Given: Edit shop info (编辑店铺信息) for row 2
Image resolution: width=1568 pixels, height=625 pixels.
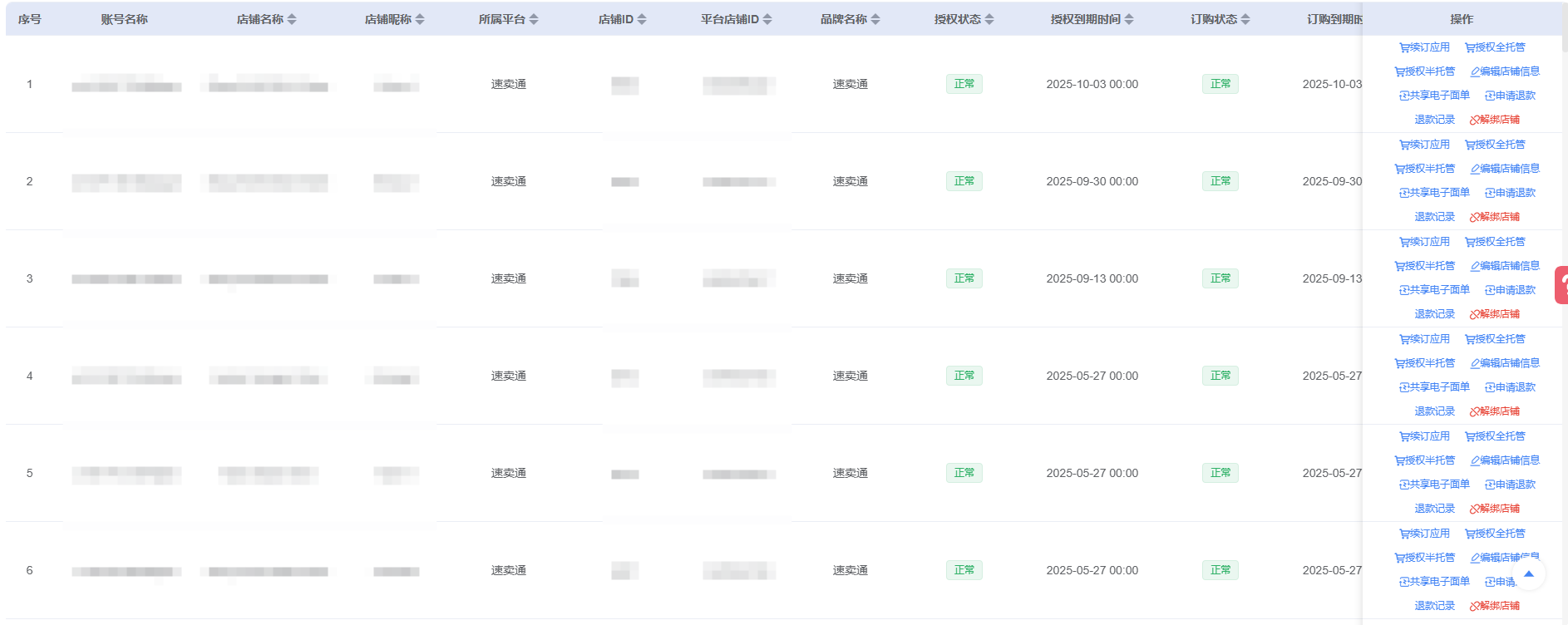Looking at the screenshot, I should pyautogui.click(x=1505, y=169).
